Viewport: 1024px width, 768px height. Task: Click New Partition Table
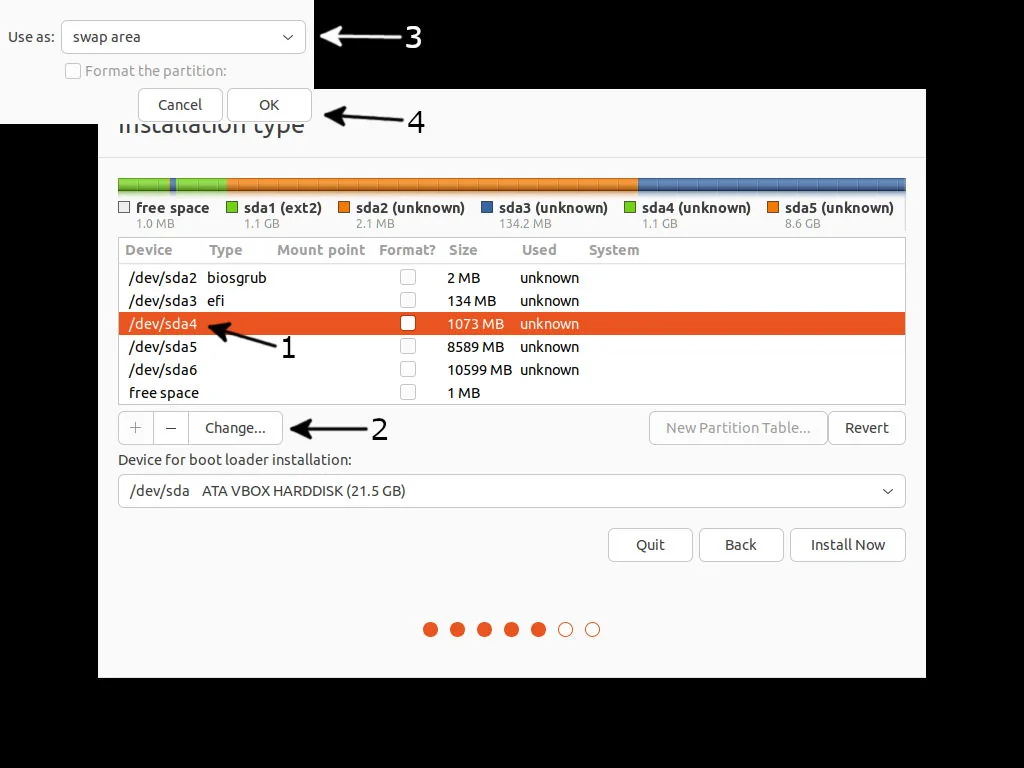point(738,427)
